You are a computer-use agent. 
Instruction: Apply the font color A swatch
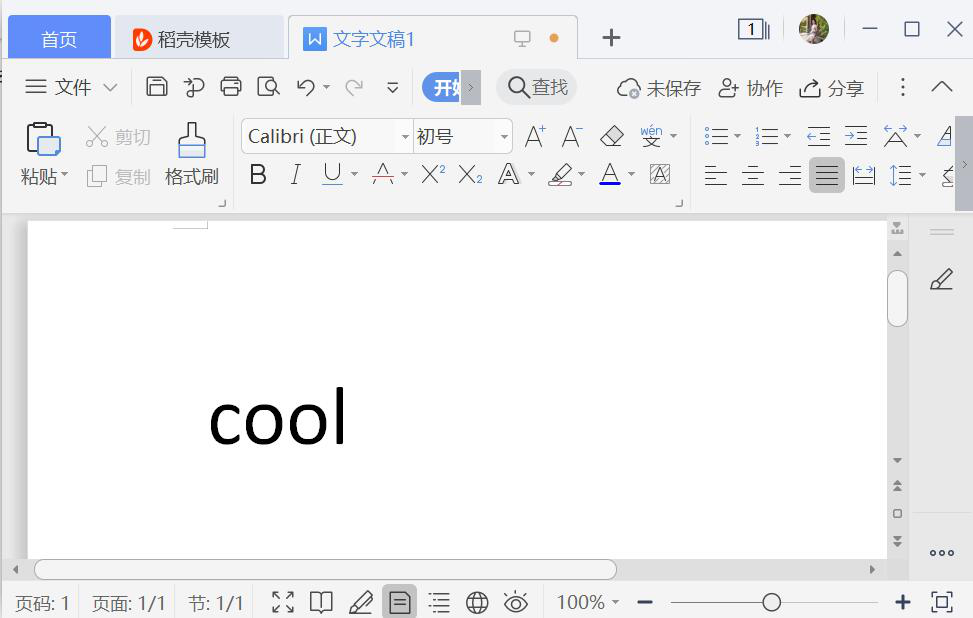[x=610, y=174]
